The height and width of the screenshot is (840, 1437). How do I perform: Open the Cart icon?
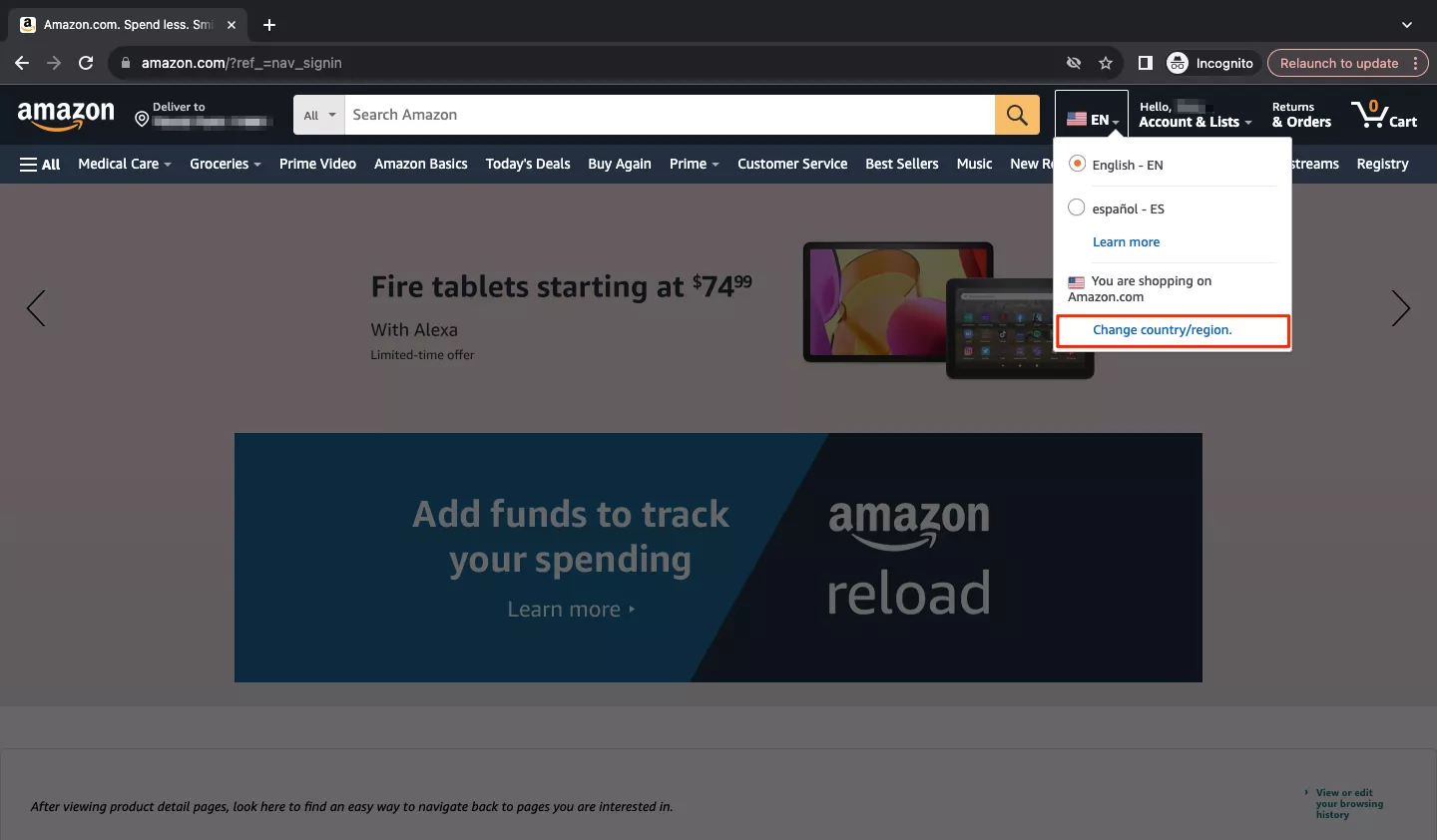(1384, 115)
